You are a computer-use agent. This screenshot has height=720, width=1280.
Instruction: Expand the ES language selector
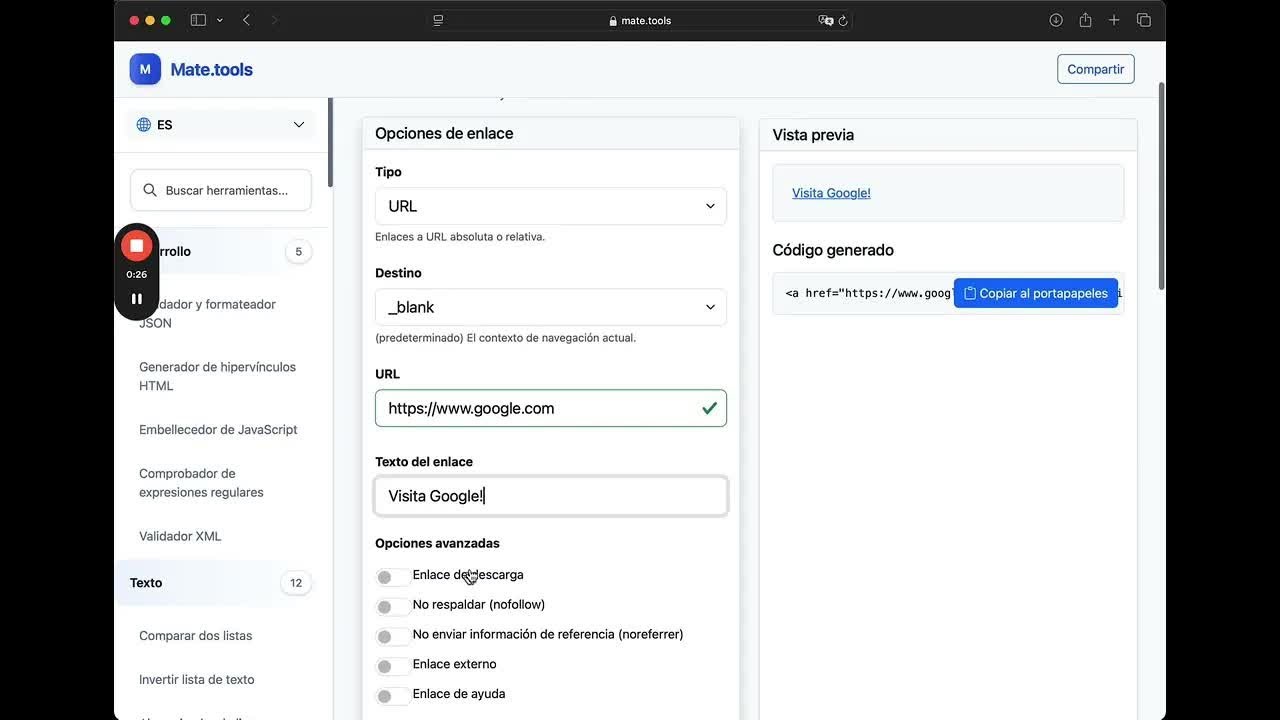coord(221,125)
